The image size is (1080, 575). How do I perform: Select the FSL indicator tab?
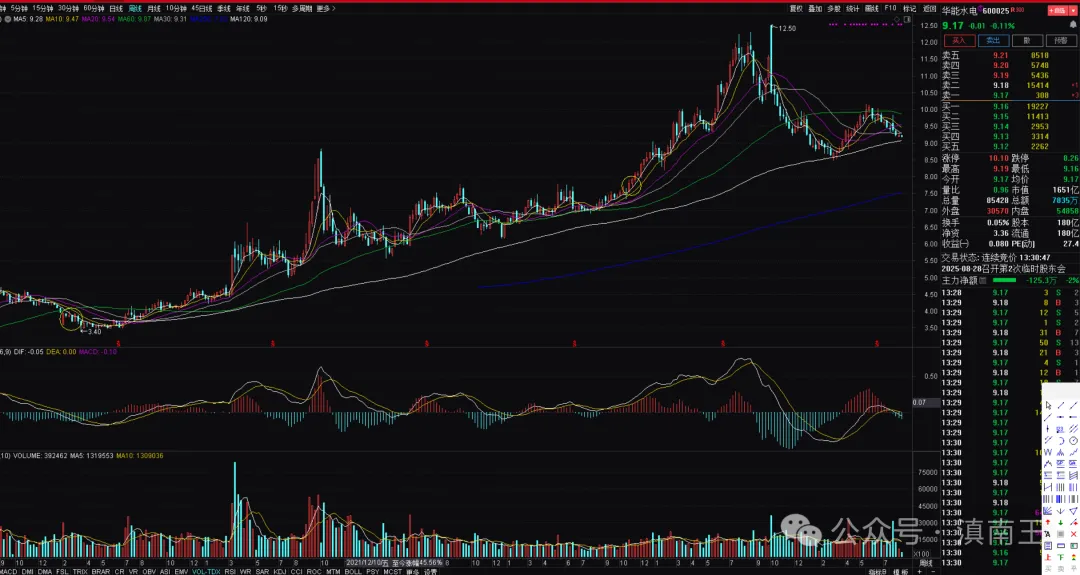click(62, 572)
